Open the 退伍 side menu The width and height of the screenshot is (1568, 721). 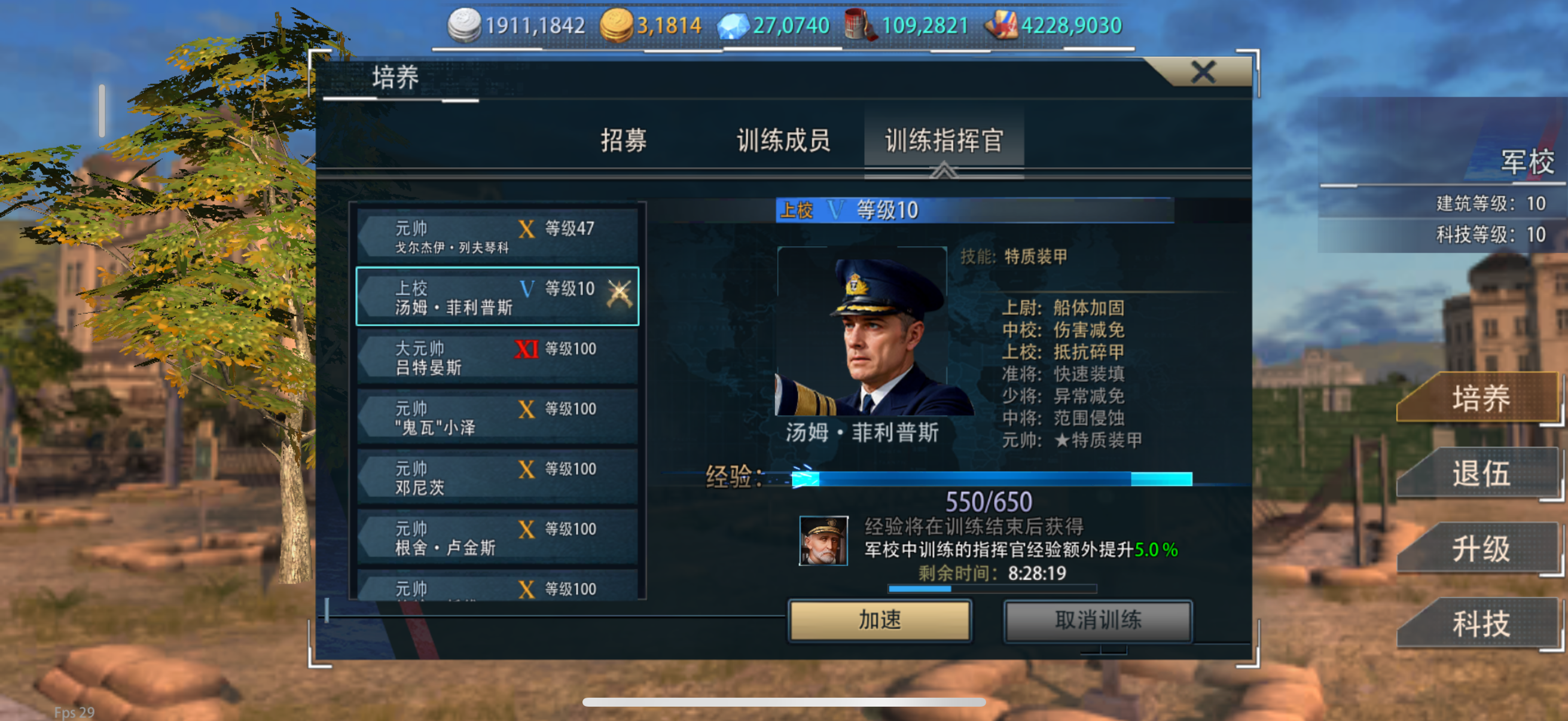point(1479,474)
